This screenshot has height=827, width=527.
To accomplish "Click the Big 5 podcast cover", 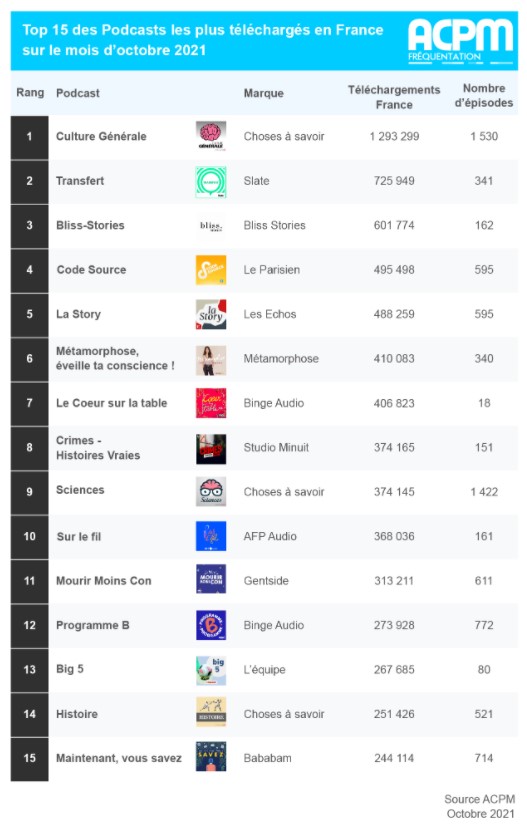I will pos(211,670).
